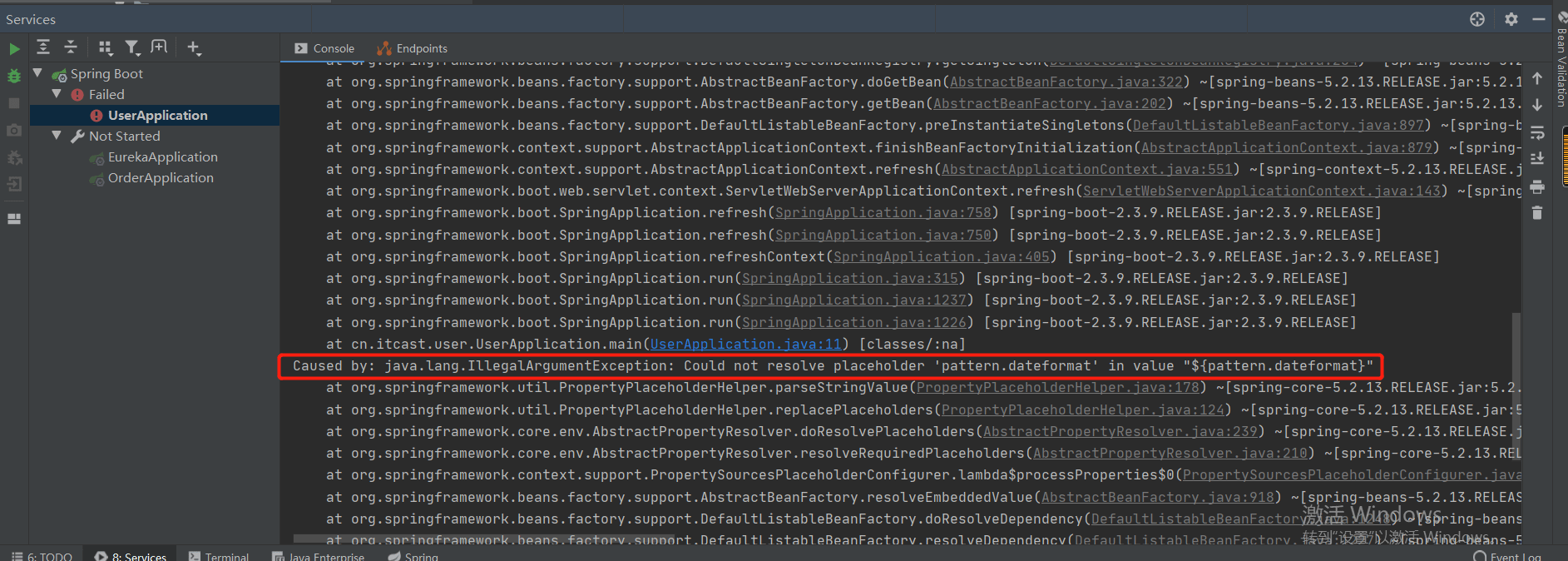
Task: Open SpringApplication.java:405 link
Action: [942, 256]
